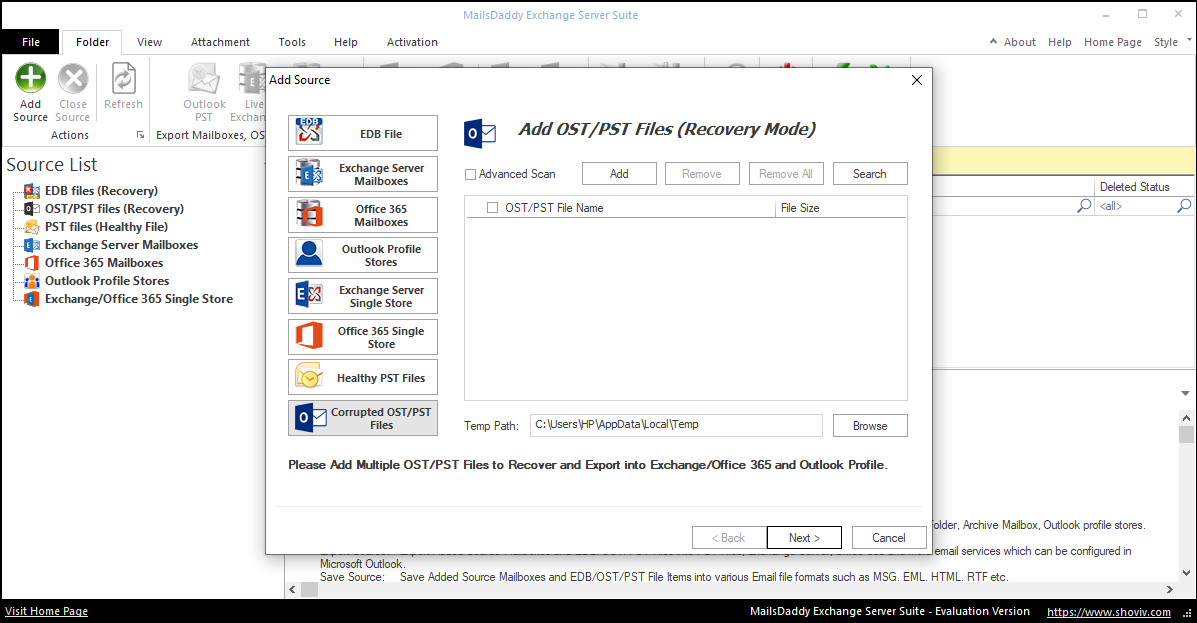Click the vertical scrollbar up arrow
Viewport: 1197px width, 623px height.
(x=1186, y=418)
